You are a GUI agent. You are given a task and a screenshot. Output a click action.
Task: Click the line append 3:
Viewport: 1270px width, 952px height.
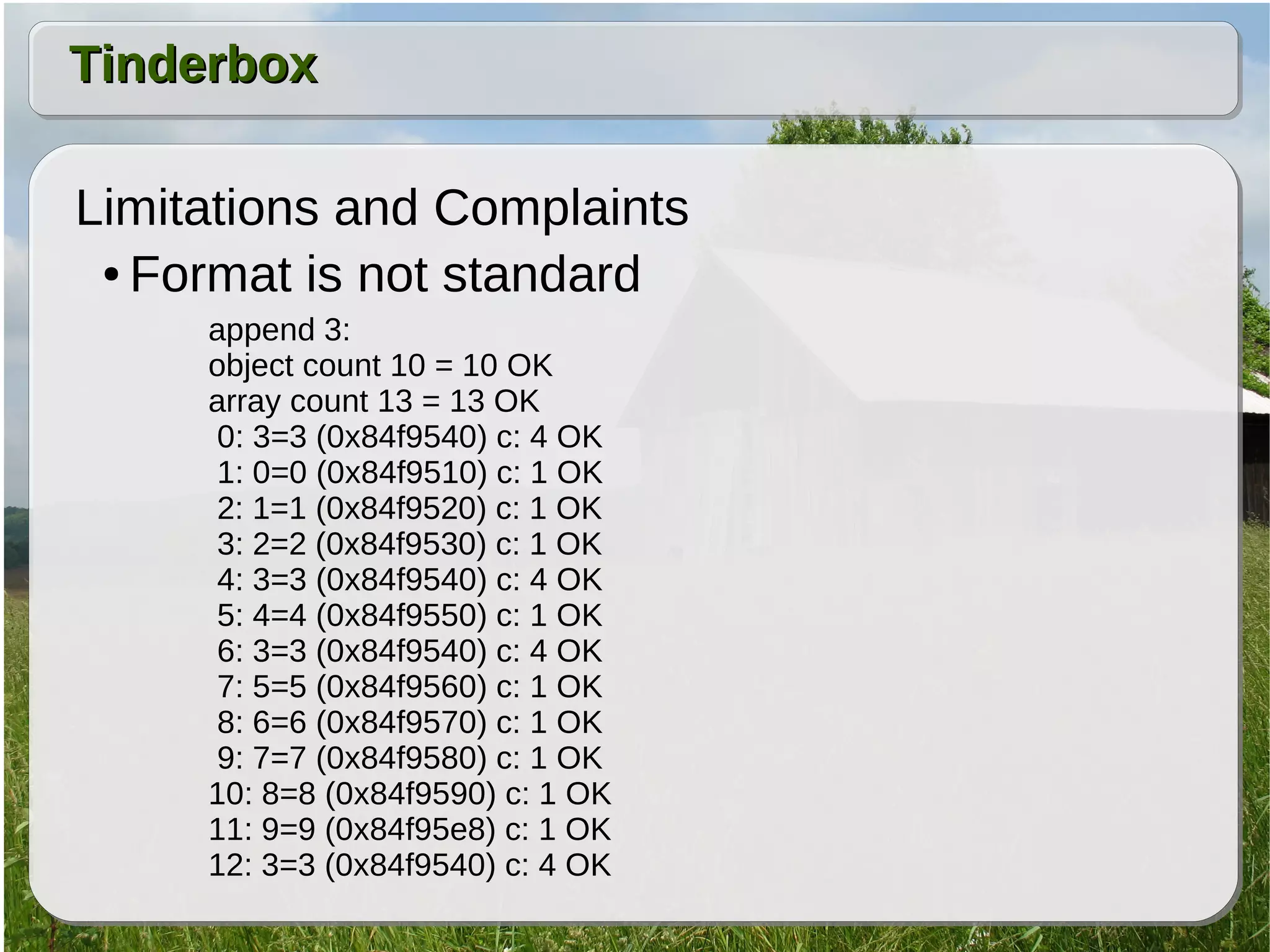(x=279, y=330)
